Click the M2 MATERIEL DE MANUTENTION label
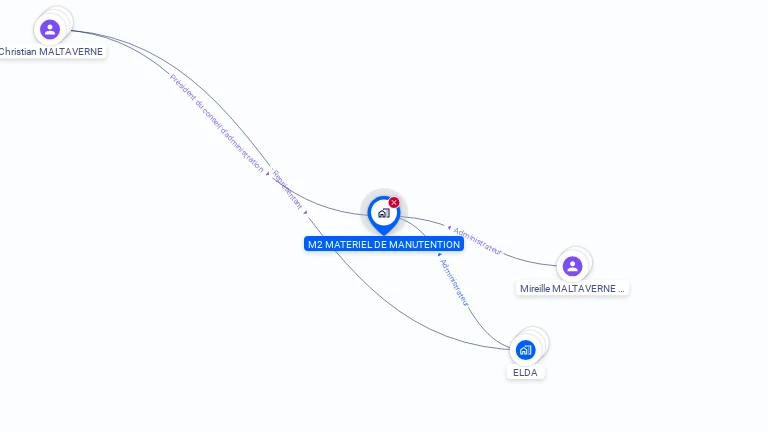This screenshot has width=768, height=432. point(384,244)
